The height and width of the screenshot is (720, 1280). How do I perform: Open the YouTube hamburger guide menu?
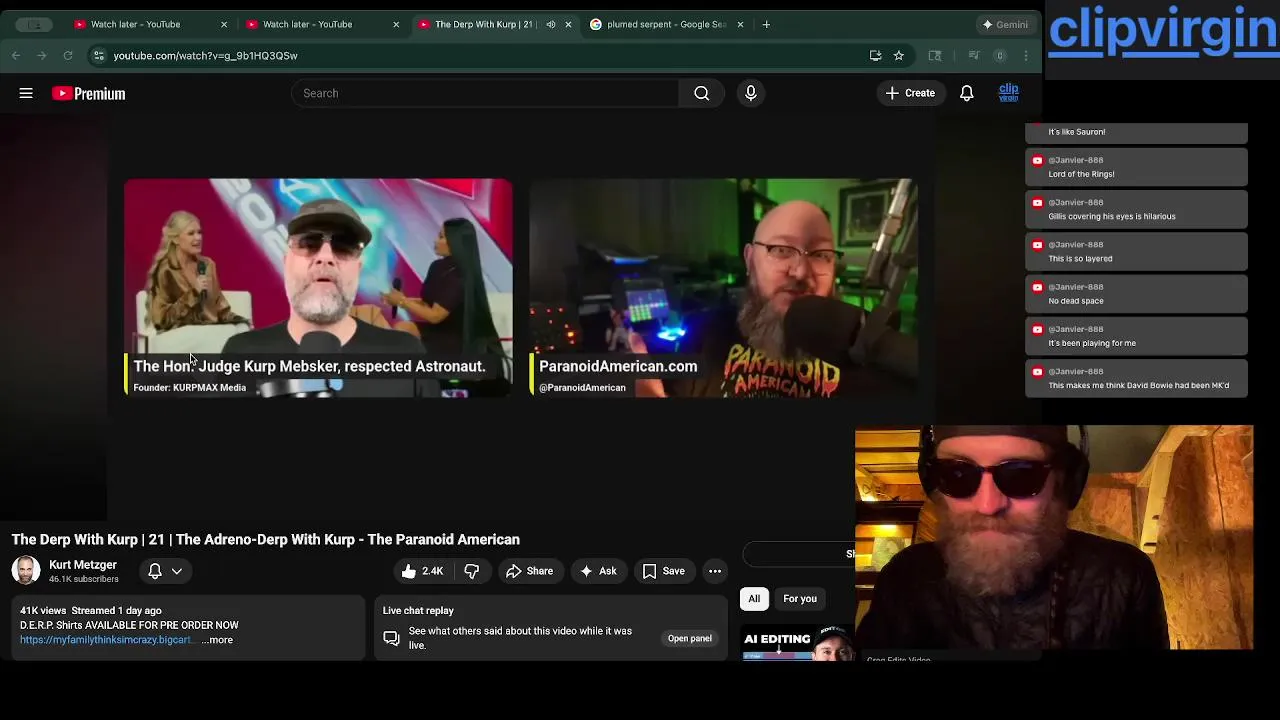26,93
